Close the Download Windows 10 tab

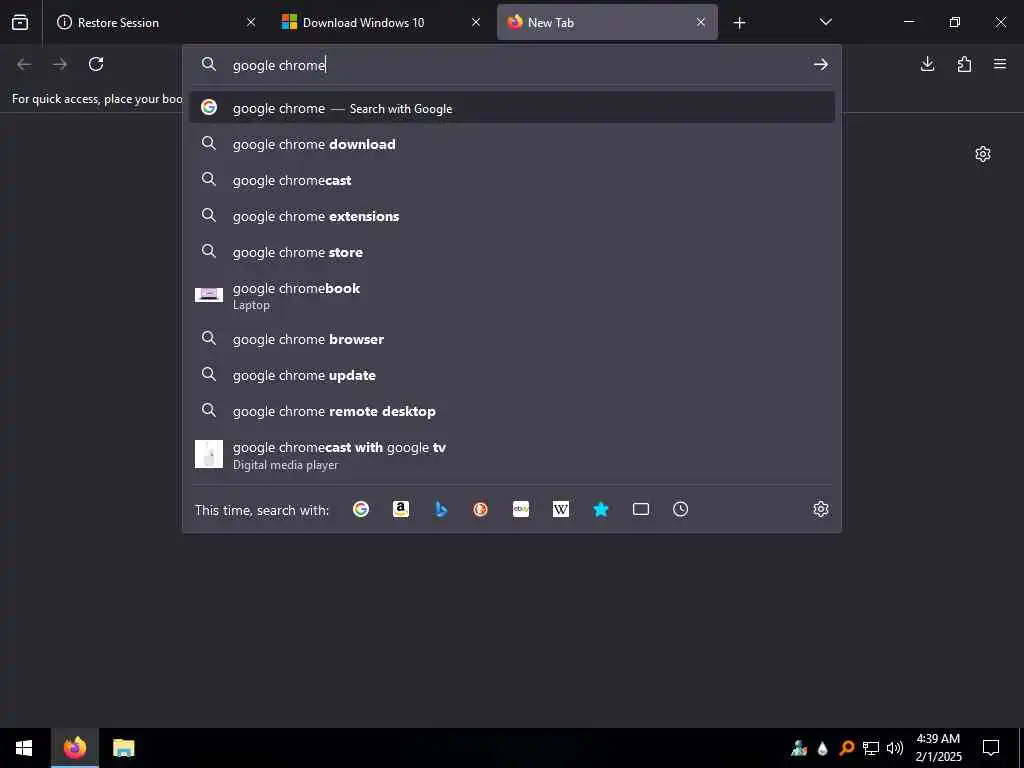(x=476, y=22)
